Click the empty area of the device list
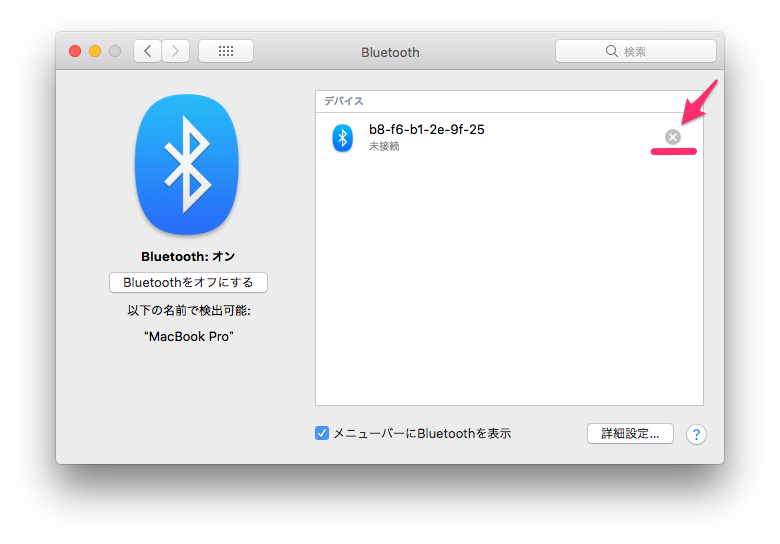This screenshot has height=544, width=780. point(509,290)
